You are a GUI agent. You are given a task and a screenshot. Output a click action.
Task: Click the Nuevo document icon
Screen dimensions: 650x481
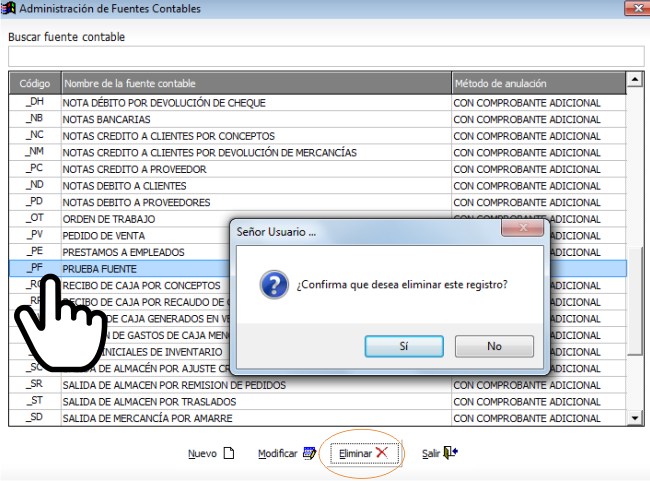click(229, 453)
